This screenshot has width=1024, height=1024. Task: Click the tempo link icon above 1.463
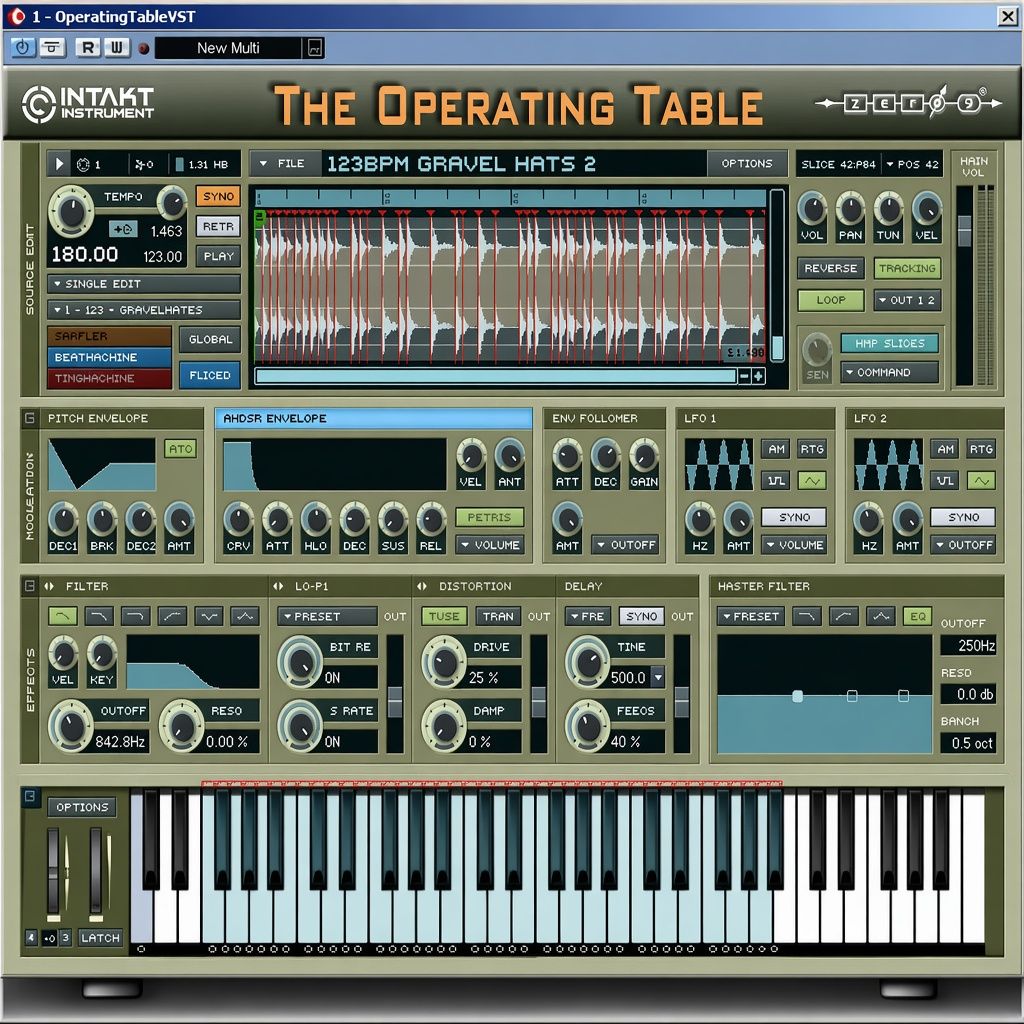(x=123, y=229)
